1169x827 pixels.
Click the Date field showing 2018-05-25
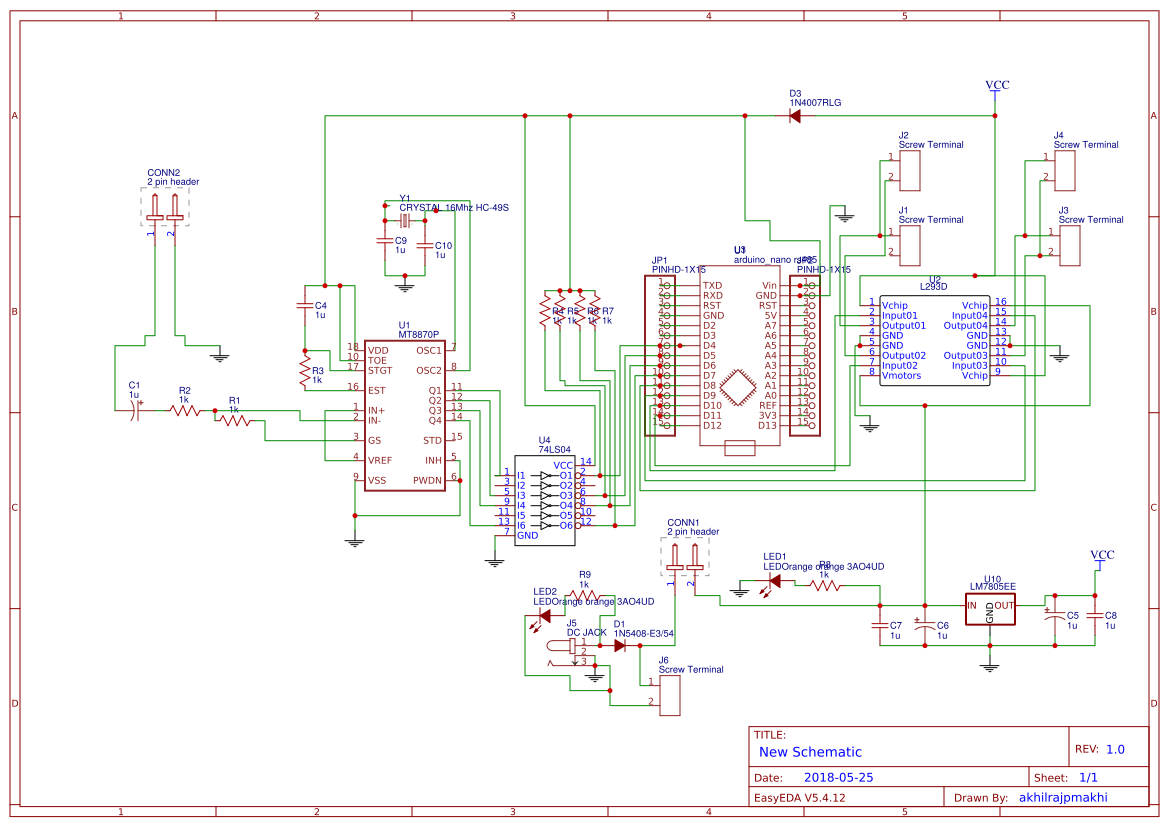(840, 776)
